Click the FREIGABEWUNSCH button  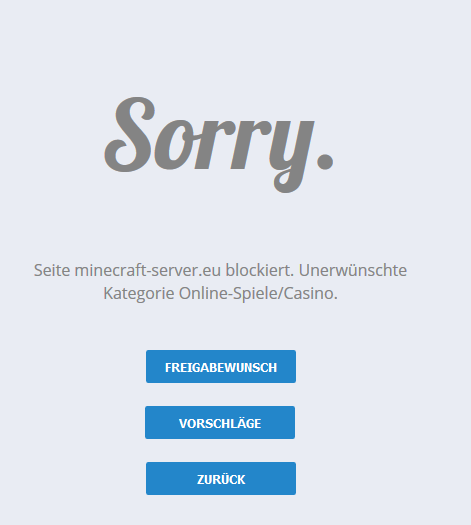click(x=221, y=367)
